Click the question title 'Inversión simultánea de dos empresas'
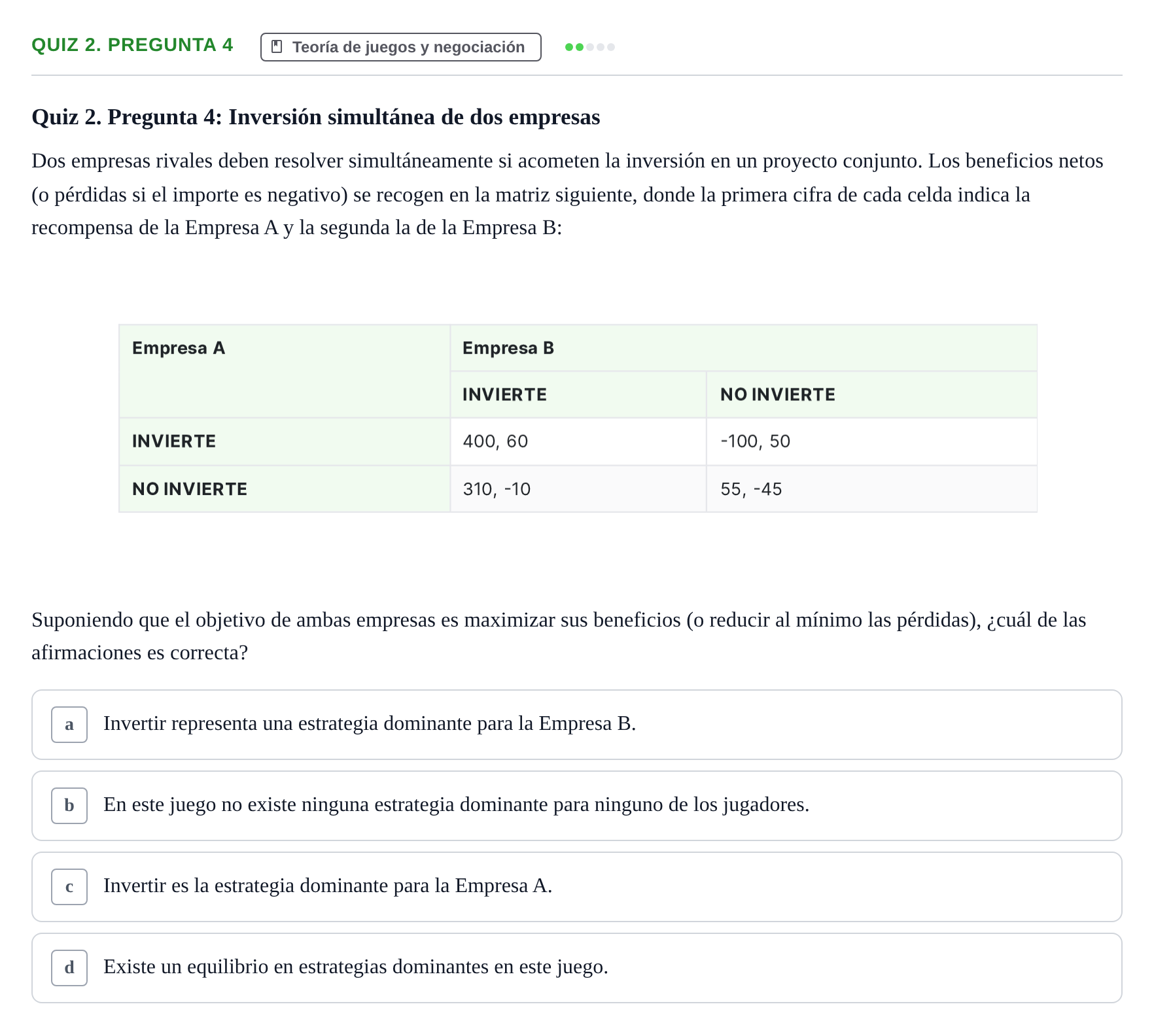Image resolution: width=1154 pixels, height=1036 pixels. tap(414, 117)
